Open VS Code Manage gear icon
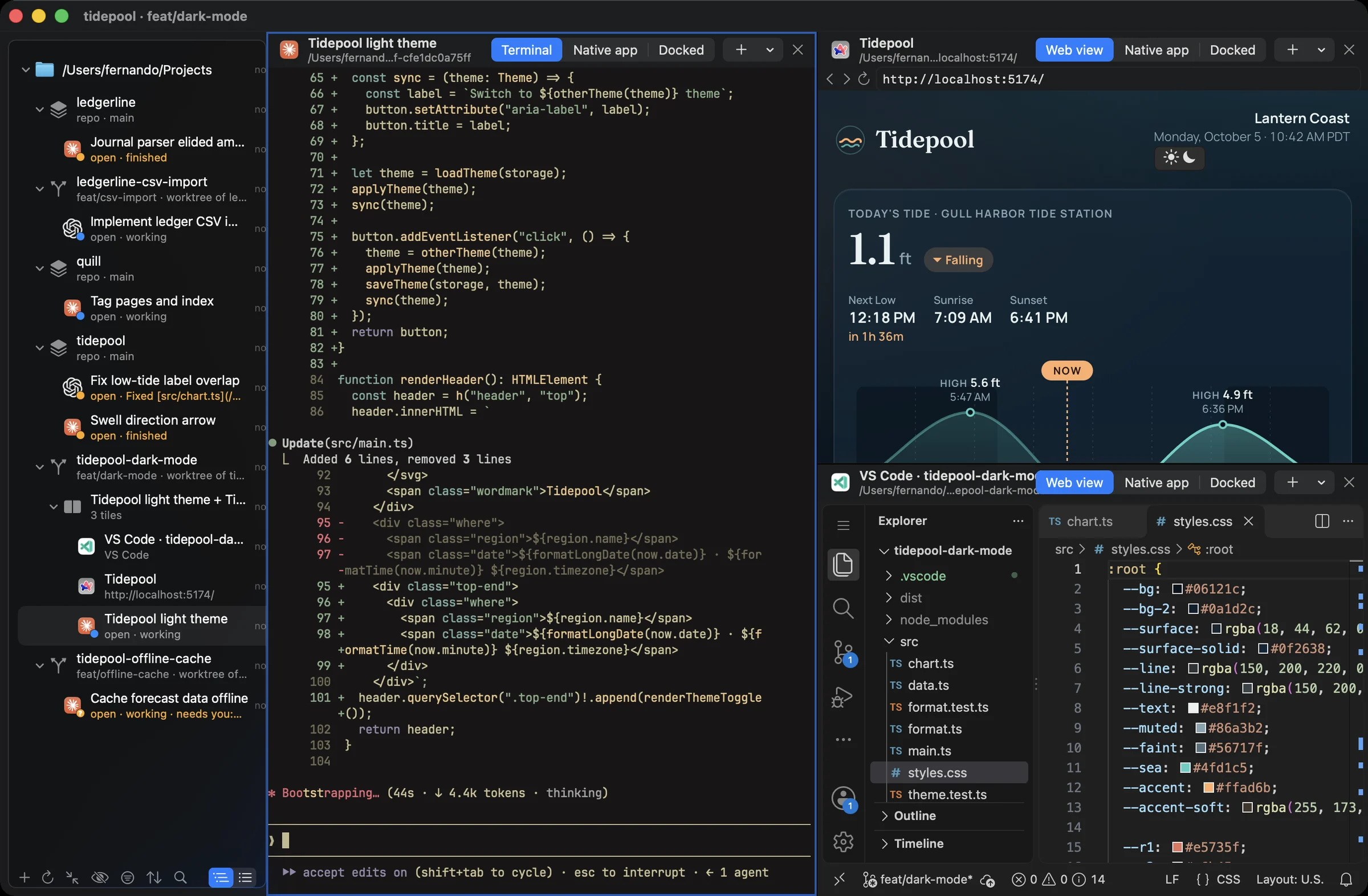 (843, 842)
